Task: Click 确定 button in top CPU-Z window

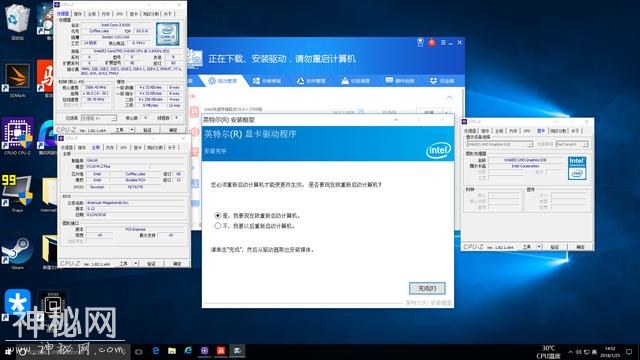Action: [x=173, y=130]
